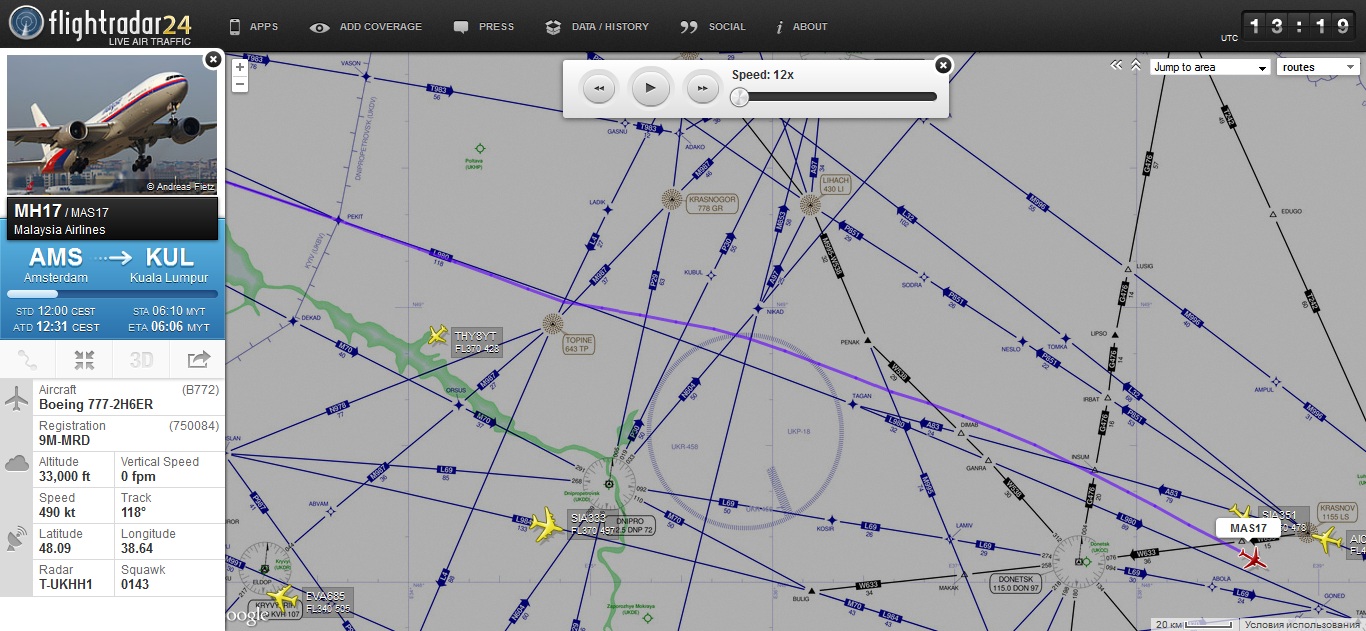This screenshot has width=1366, height=631.
Task: Collapse controls with double left chevron
Action: click(1117, 66)
